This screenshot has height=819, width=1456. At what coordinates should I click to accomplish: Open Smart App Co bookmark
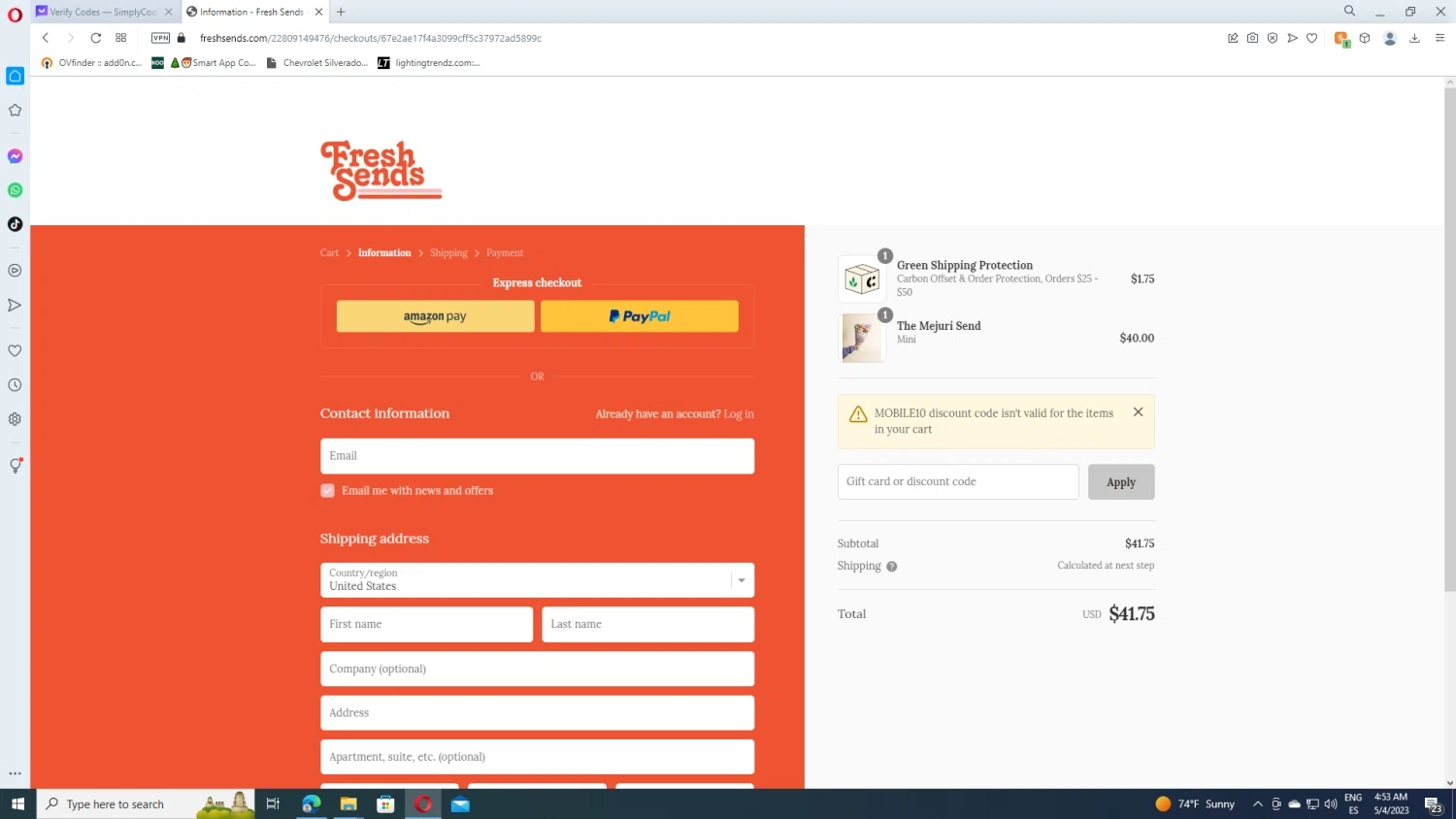pyautogui.click(x=213, y=63)
